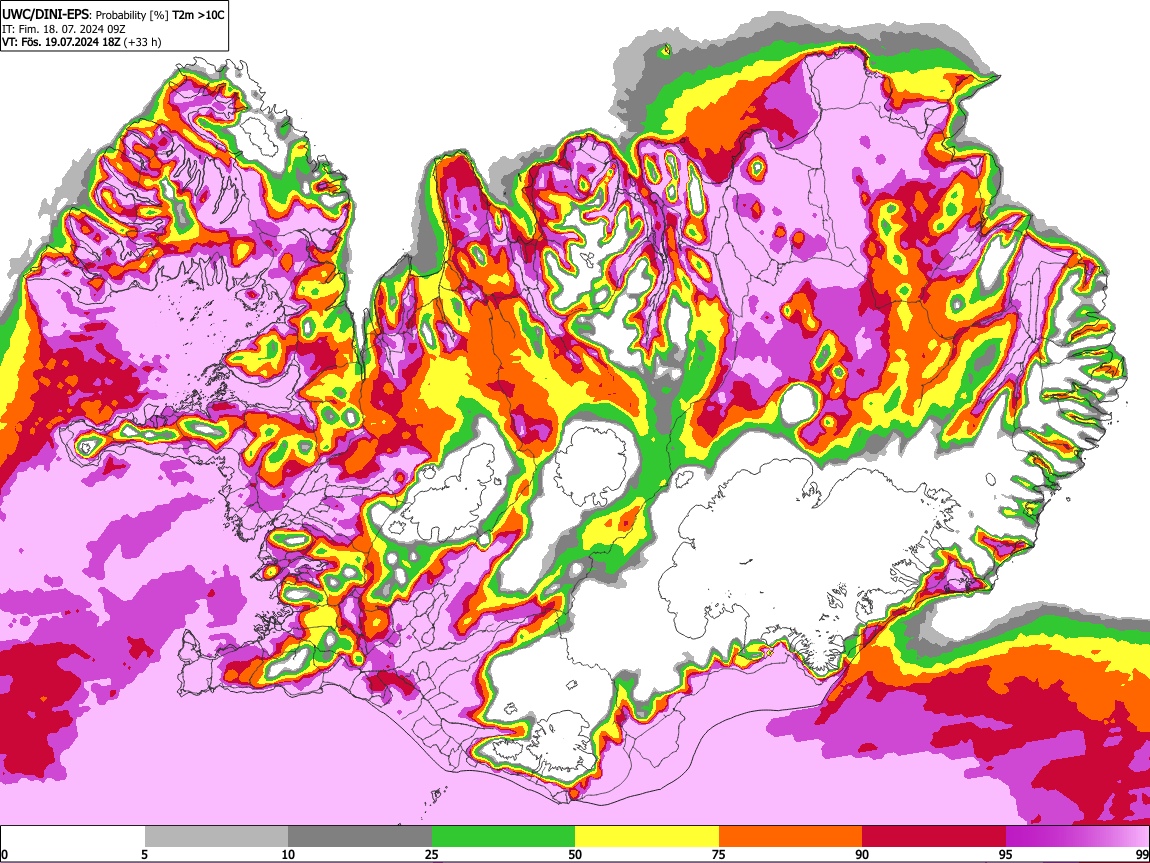Click the yellow 50-75 legend swatch
This screenshot has width=1150, height=863.
coord(647,836)
